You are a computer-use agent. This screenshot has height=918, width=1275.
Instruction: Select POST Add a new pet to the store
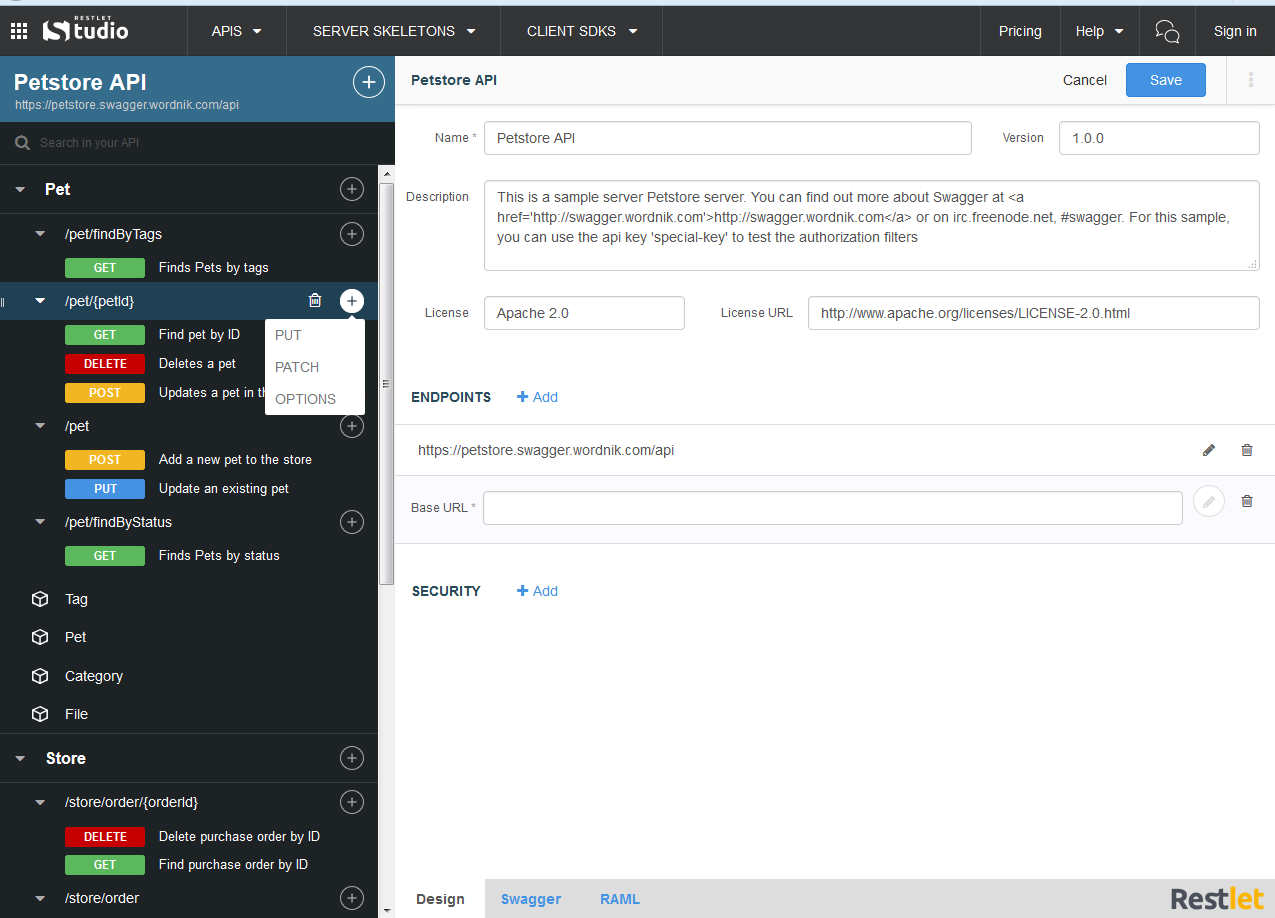point(190,460)
